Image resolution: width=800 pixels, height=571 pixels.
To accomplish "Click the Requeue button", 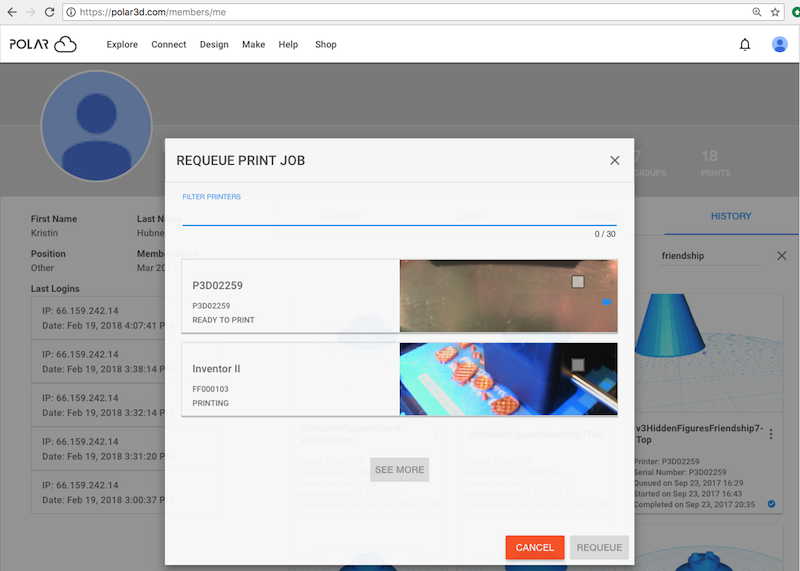I will tap(599, 548).
